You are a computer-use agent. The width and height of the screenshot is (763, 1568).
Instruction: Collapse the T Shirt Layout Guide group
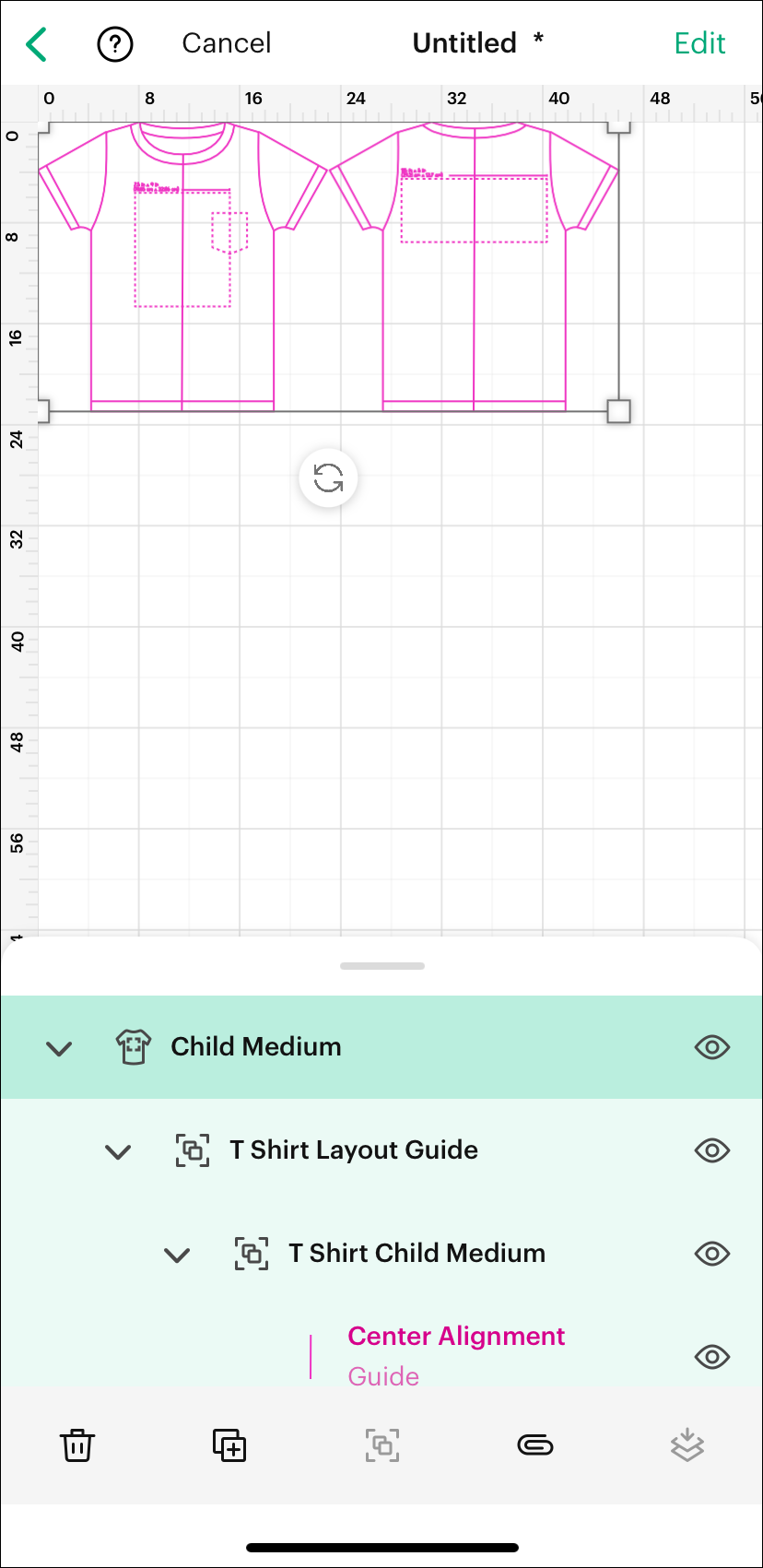point(118,1150)
